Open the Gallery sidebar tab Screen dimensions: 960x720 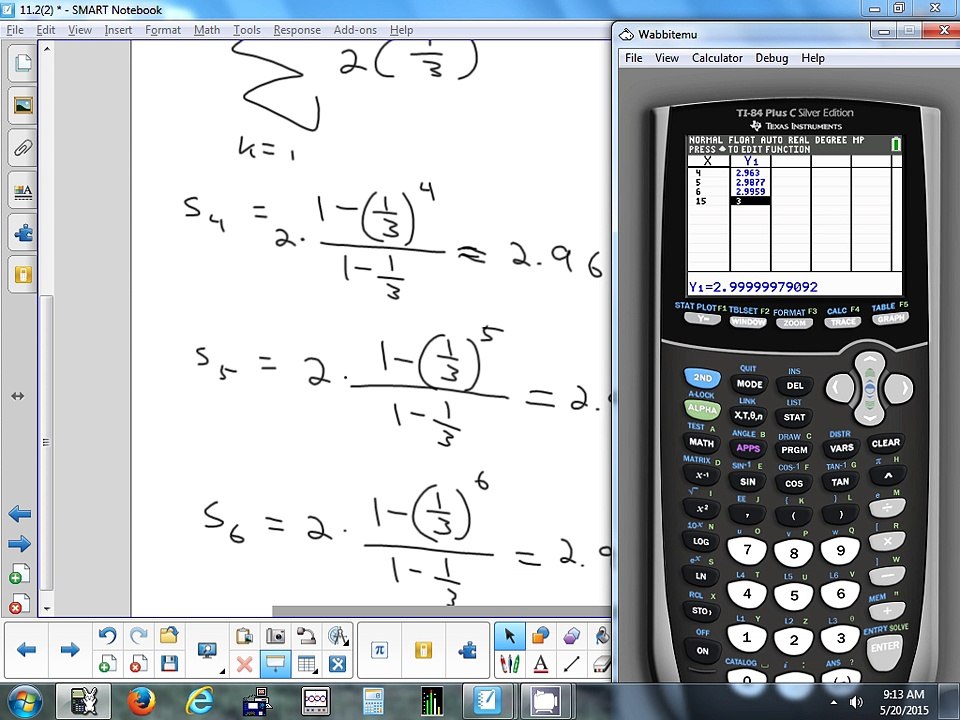(x=23, y=106)
